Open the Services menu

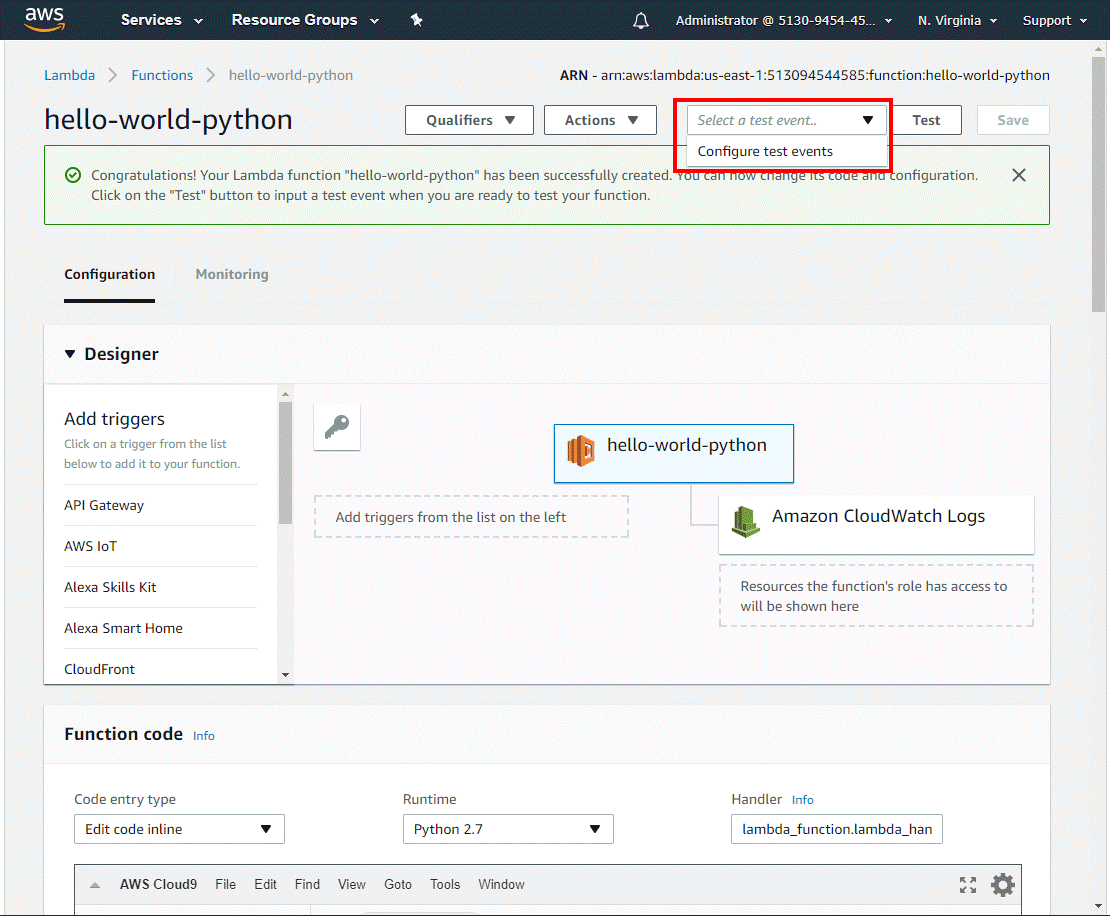[161, 20]
